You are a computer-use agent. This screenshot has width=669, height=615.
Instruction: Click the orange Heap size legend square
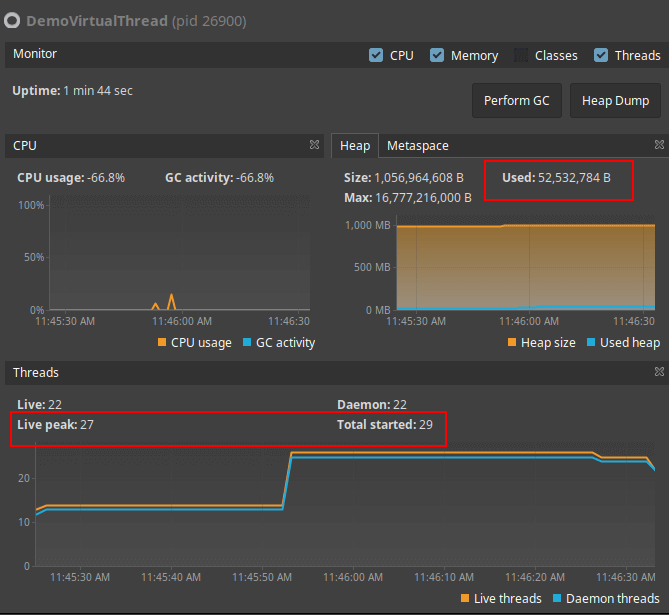tap(512, 342)
